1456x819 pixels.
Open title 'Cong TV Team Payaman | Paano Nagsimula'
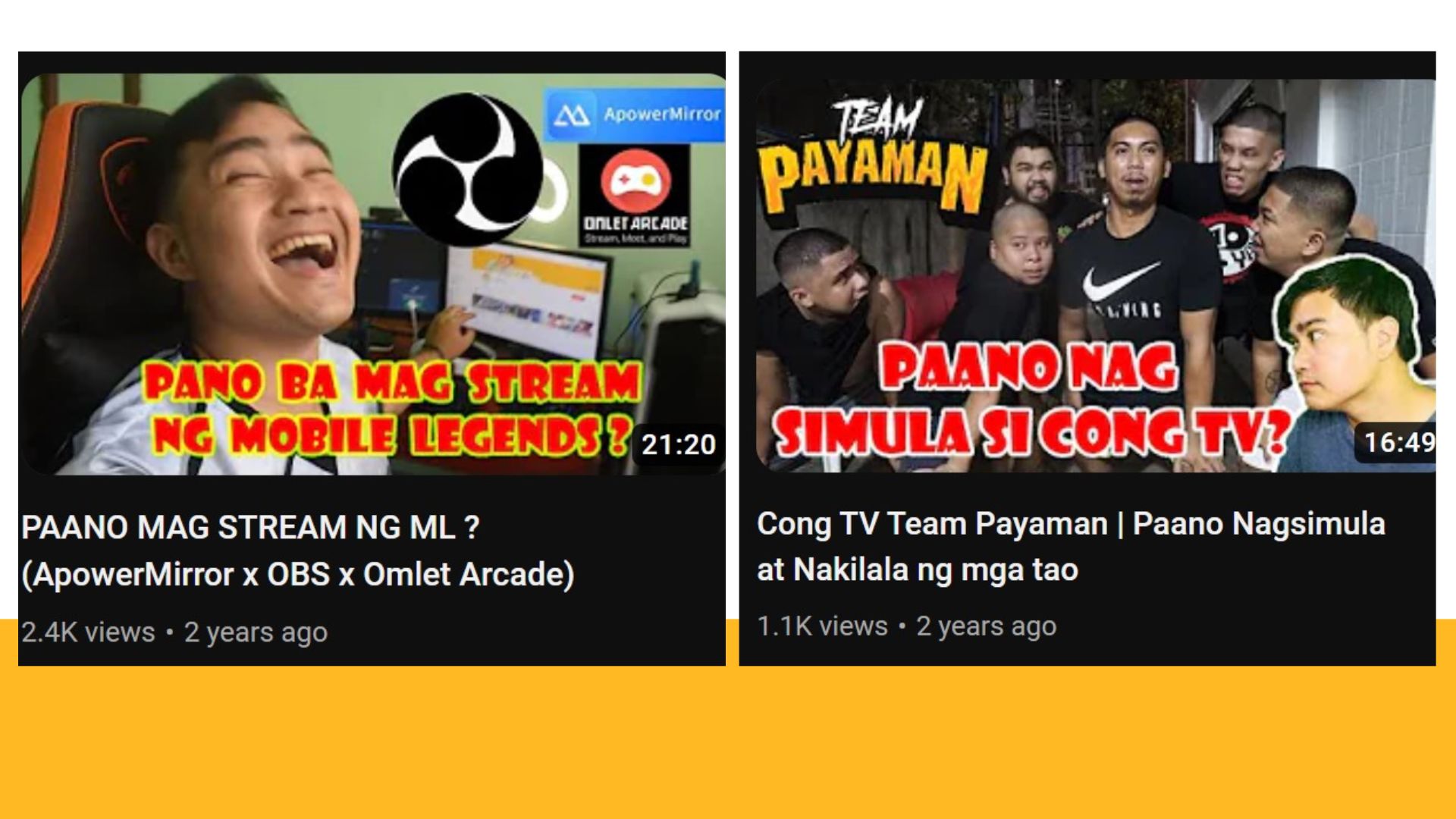point(1071,524)
